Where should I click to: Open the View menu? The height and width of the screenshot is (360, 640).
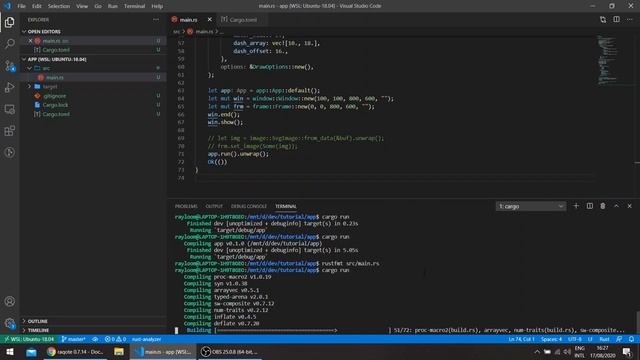click(x=82, y=6)
